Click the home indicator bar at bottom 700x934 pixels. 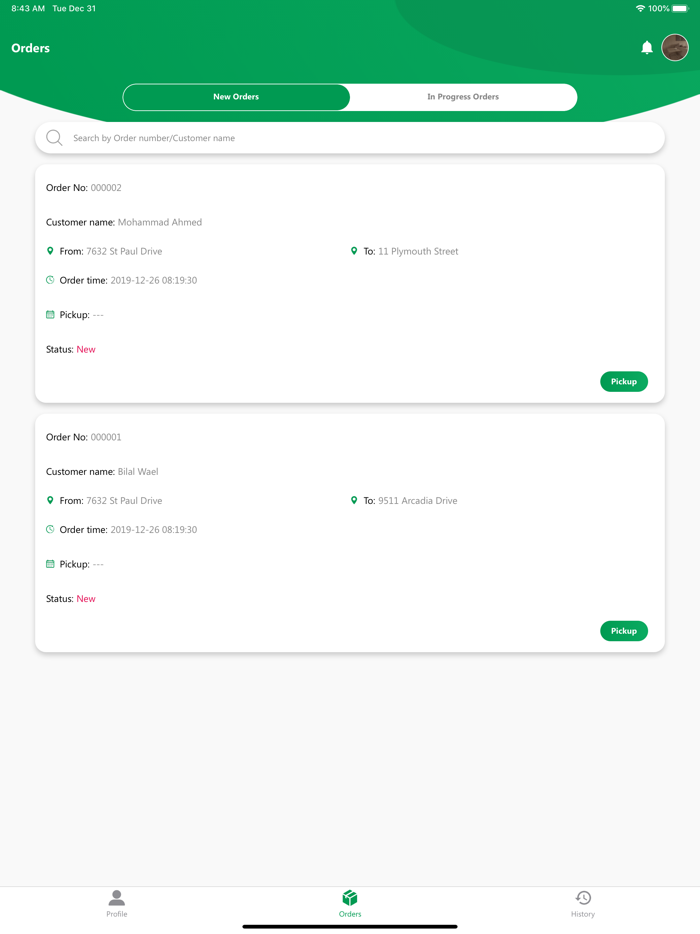pyautogui.click(x=350, y=925)
